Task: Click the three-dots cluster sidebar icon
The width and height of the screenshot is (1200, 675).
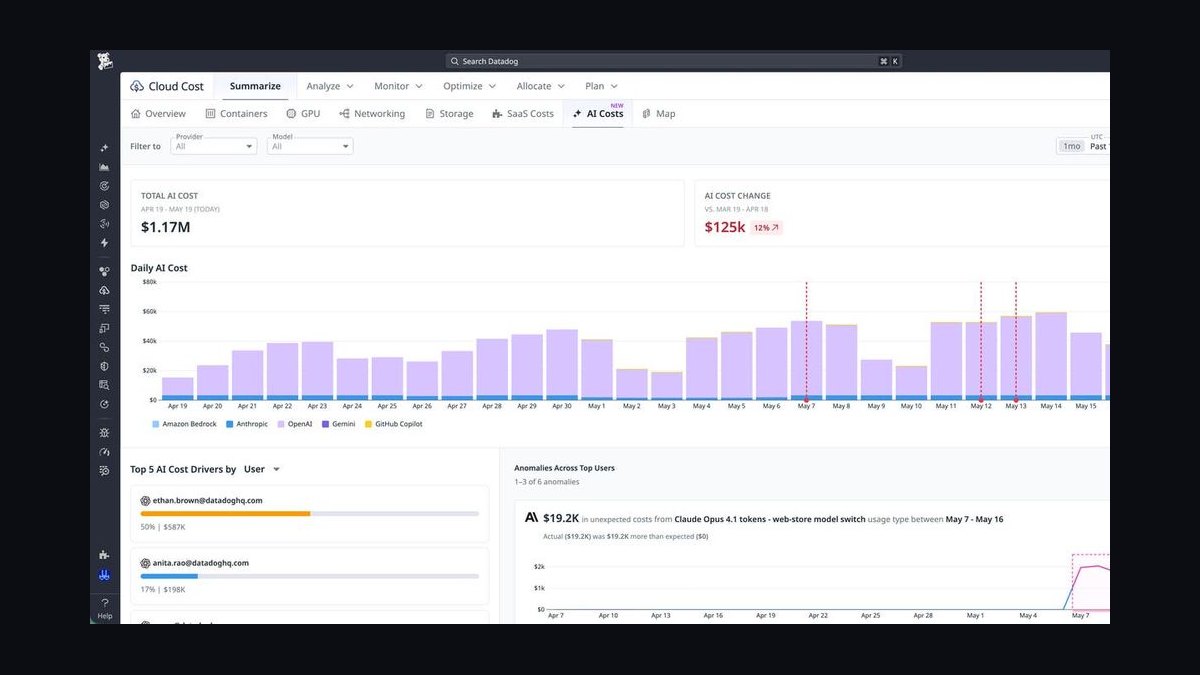Action: pyautogui.click(x=105, y=271)
